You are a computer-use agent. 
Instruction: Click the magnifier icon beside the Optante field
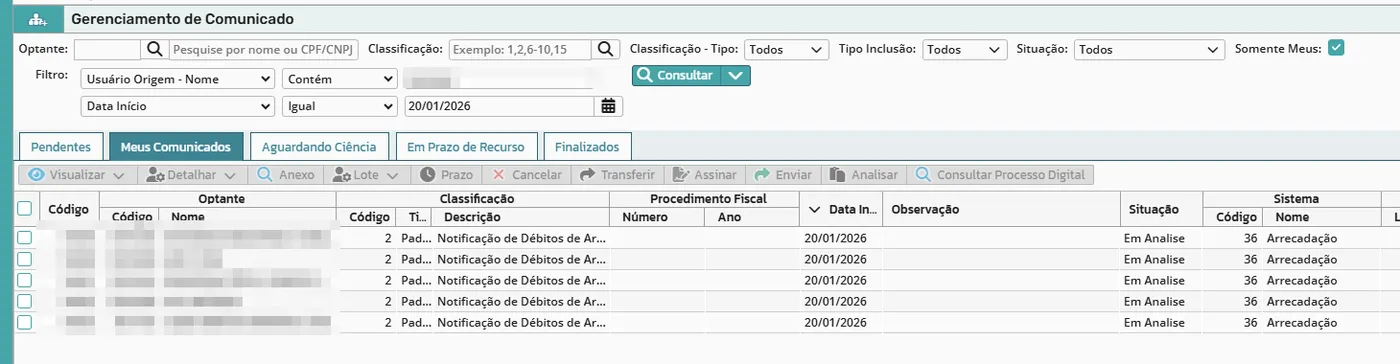point(155,49)
